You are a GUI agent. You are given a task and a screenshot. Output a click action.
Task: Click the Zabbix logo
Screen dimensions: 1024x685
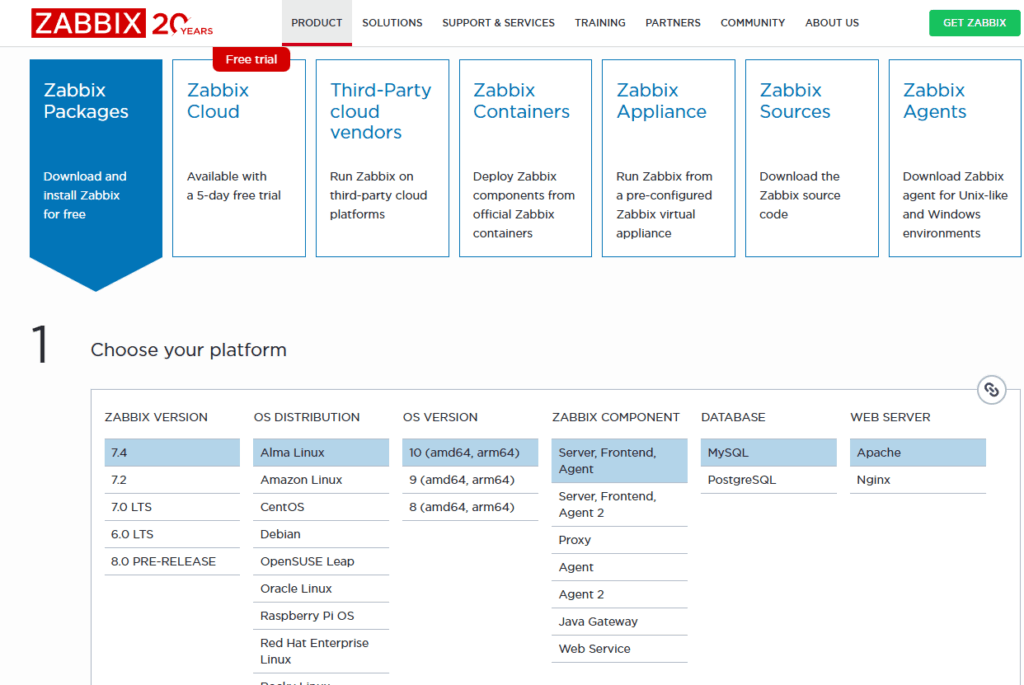pyautogui.click(x=89, y=23)
